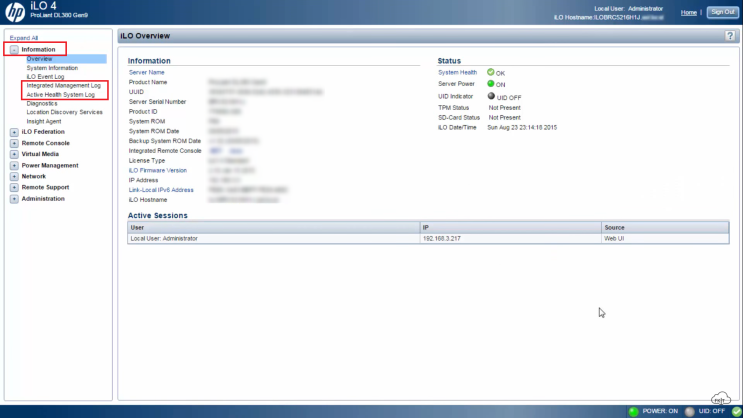Click the HP logo icon
The width and height of the screenshot is (743, 418).
click(17, 13)
